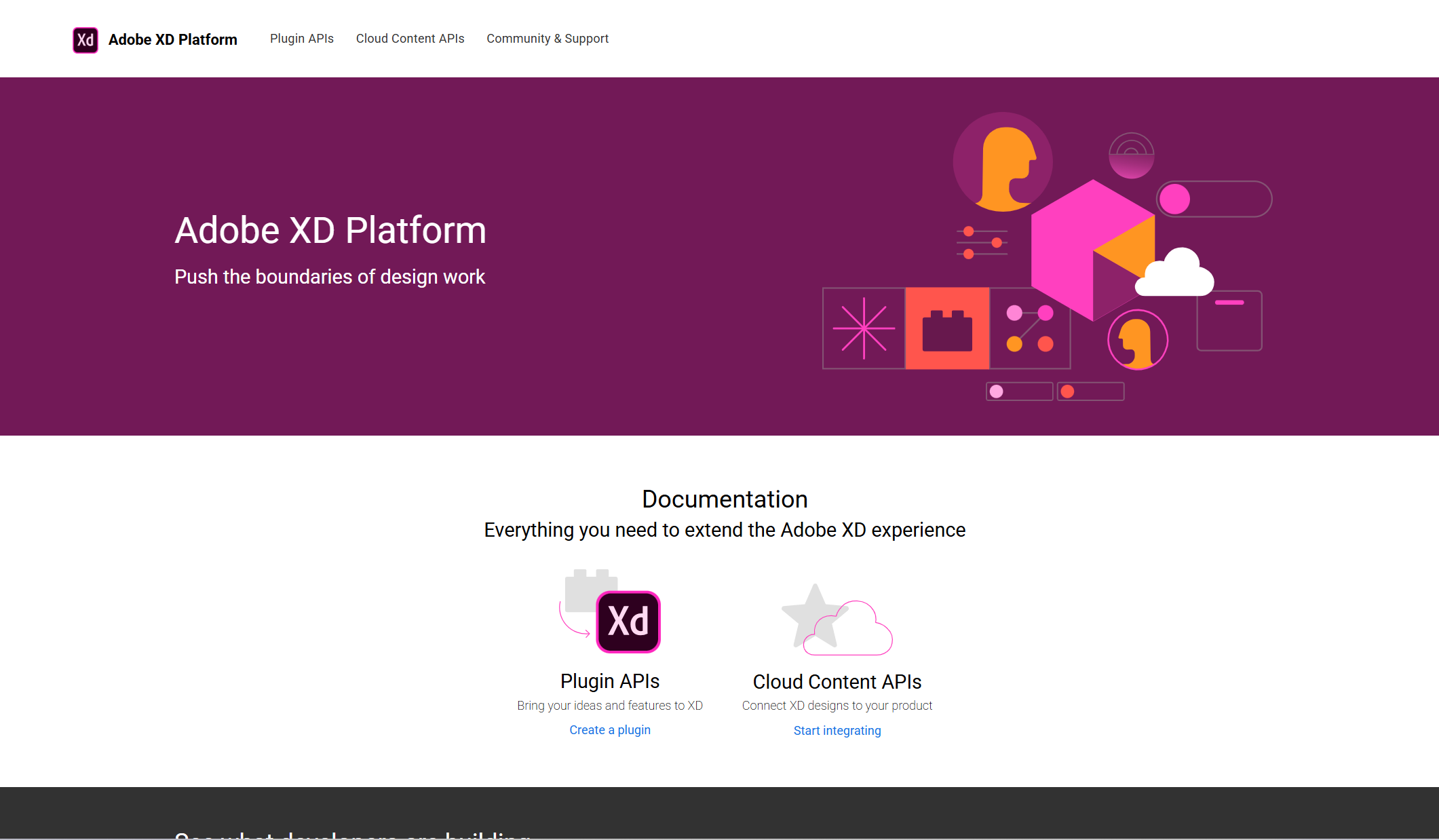Click the Plugin APIs Xd plugin illustration

[610, 611]
